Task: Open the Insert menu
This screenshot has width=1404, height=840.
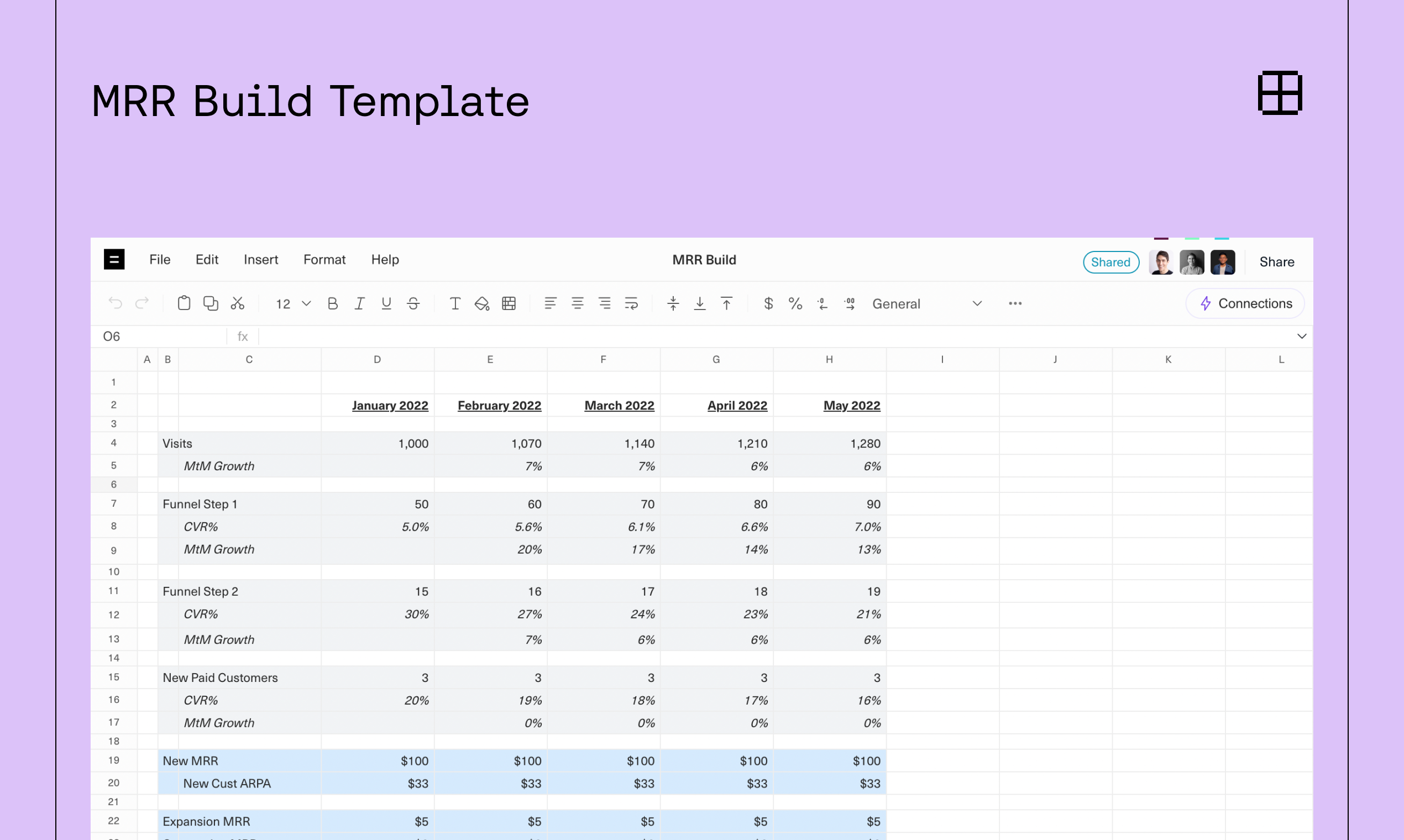Action: [260, 259]
